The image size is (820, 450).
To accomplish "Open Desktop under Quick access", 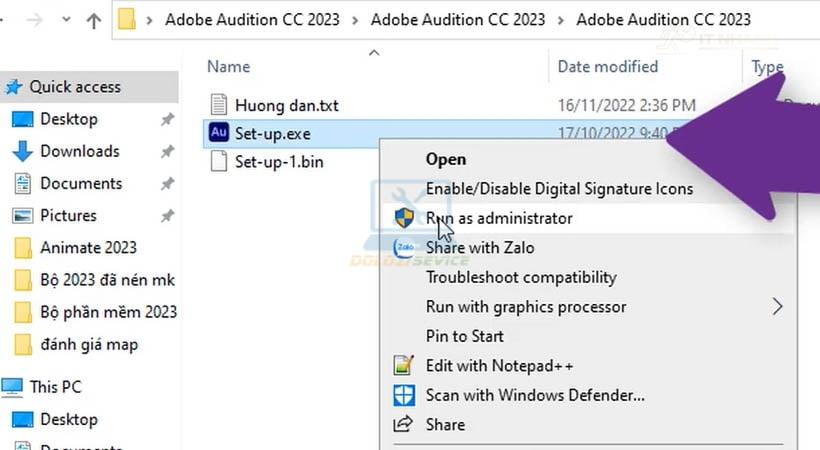I will coord(69,119).
